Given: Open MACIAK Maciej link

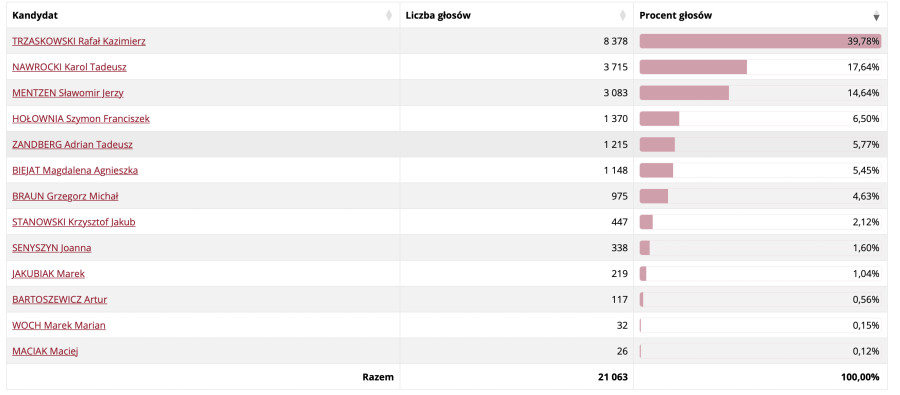Looking at the screenshot, I should (45, 351).
